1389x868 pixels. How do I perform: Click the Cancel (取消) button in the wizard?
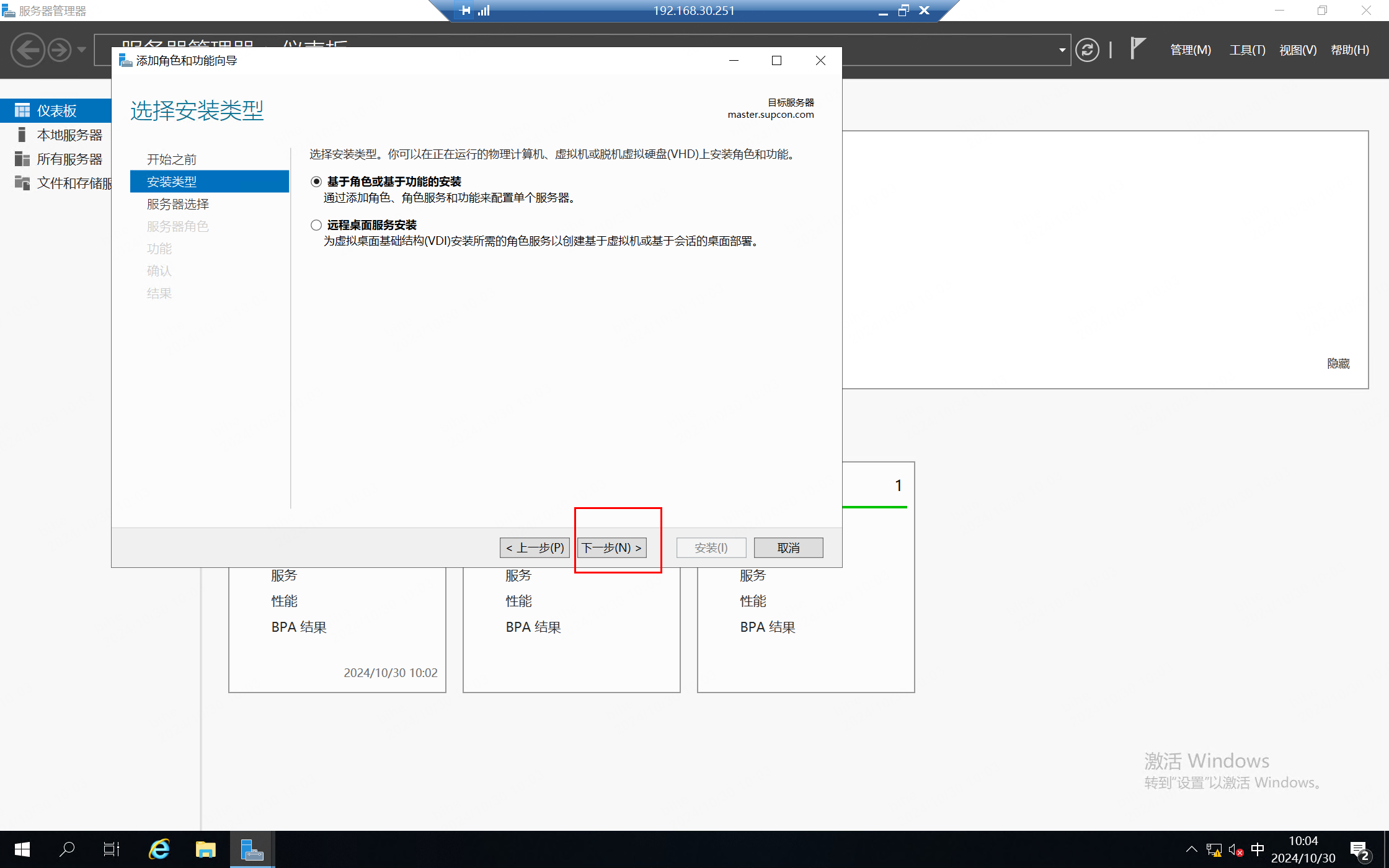(x=788, y=547)
